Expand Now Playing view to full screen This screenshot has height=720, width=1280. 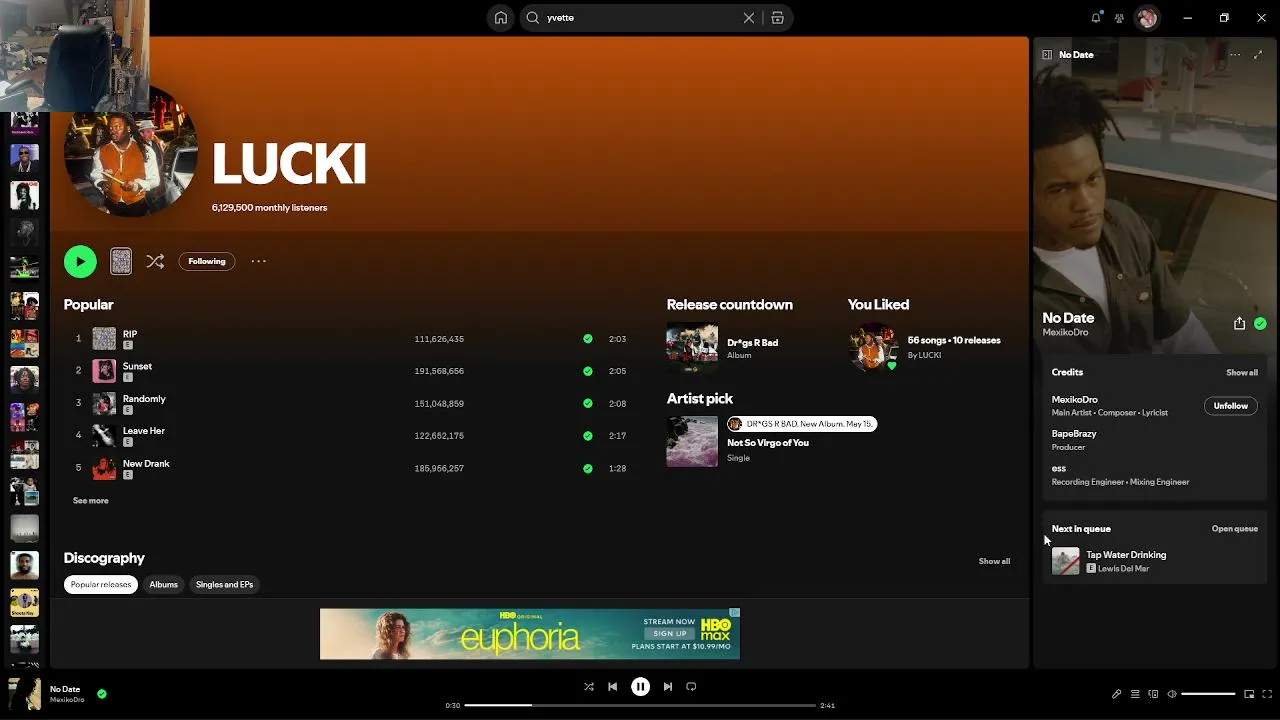point(1259,55)
